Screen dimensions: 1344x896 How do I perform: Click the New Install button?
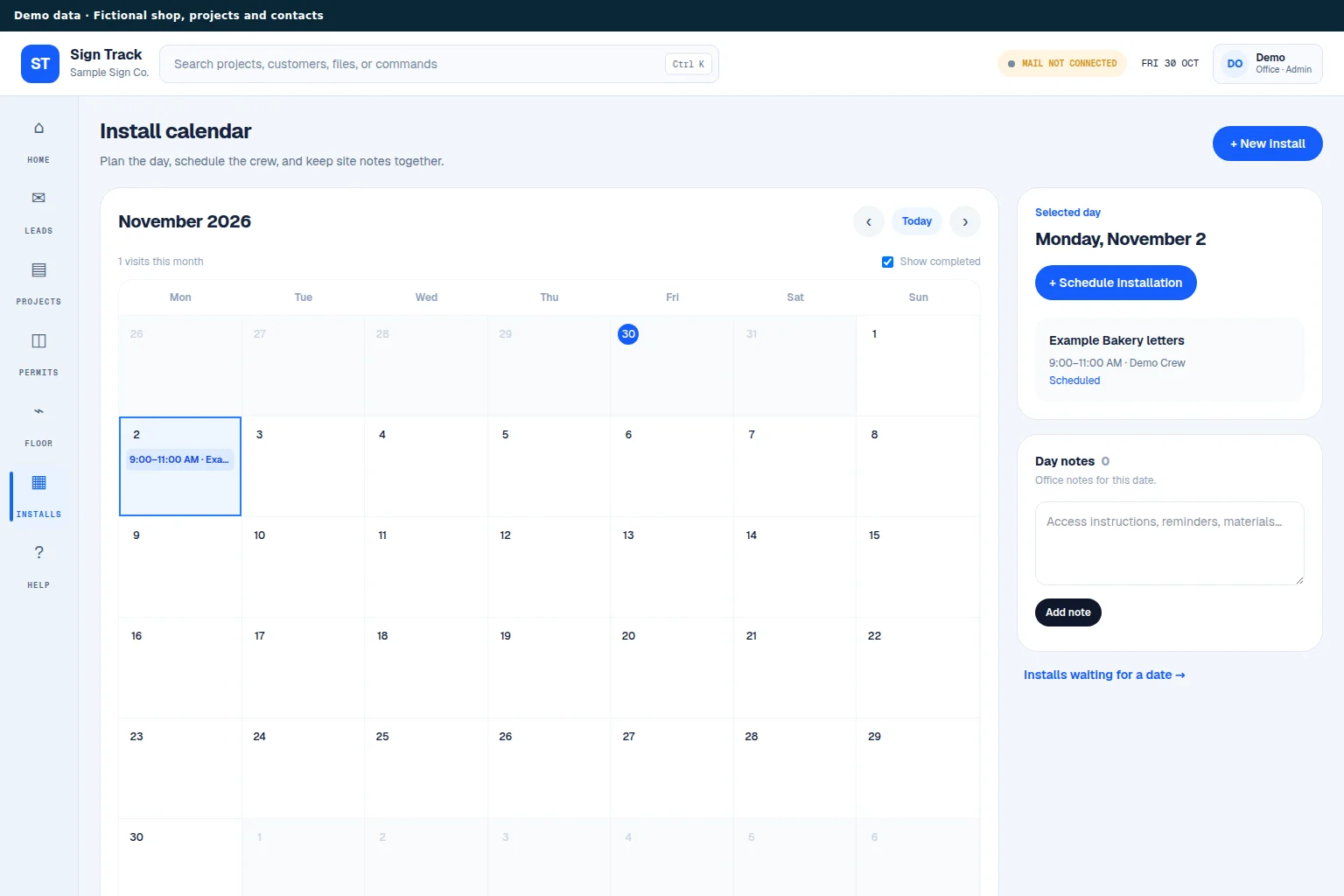coord(1267,143)
